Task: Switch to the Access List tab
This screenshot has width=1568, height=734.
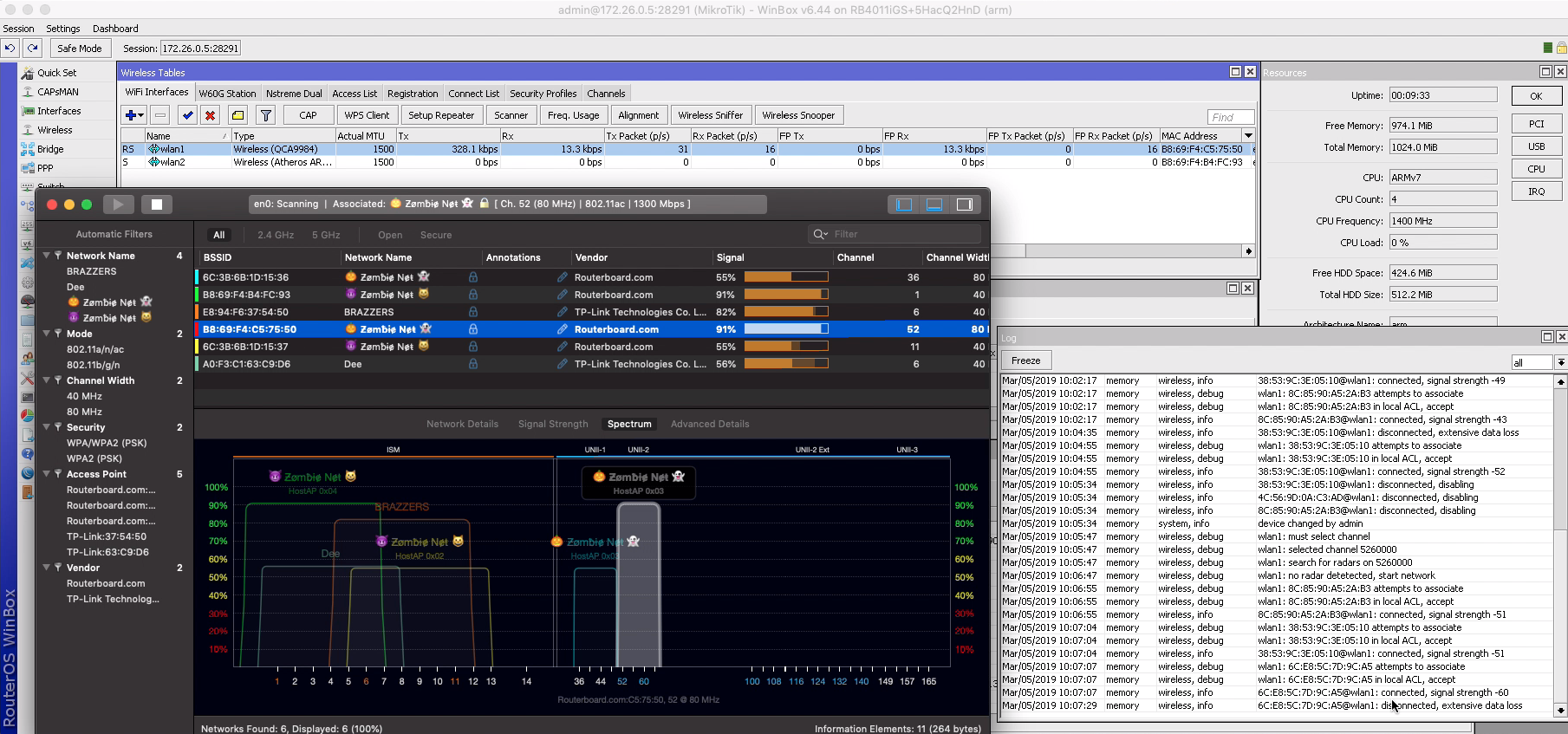Action: pyautogui.click(x=355, y=94)
